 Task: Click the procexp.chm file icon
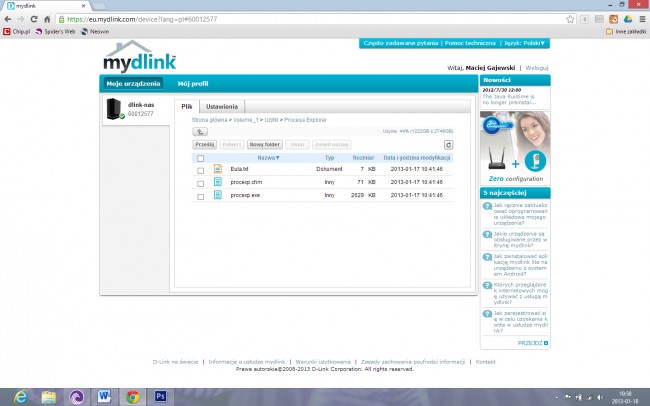click(218, 182)
